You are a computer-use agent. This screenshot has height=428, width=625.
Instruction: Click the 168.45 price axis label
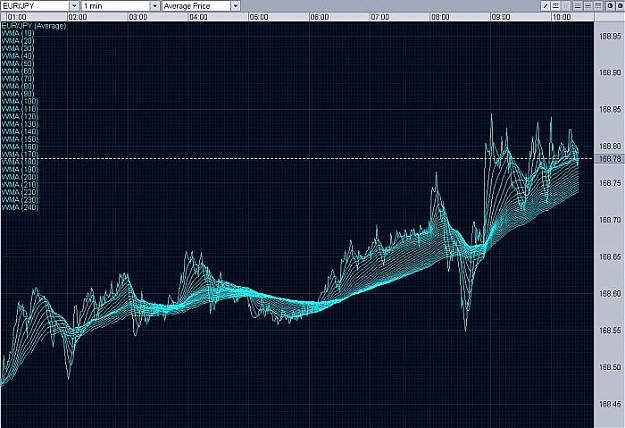pos(610,404)
